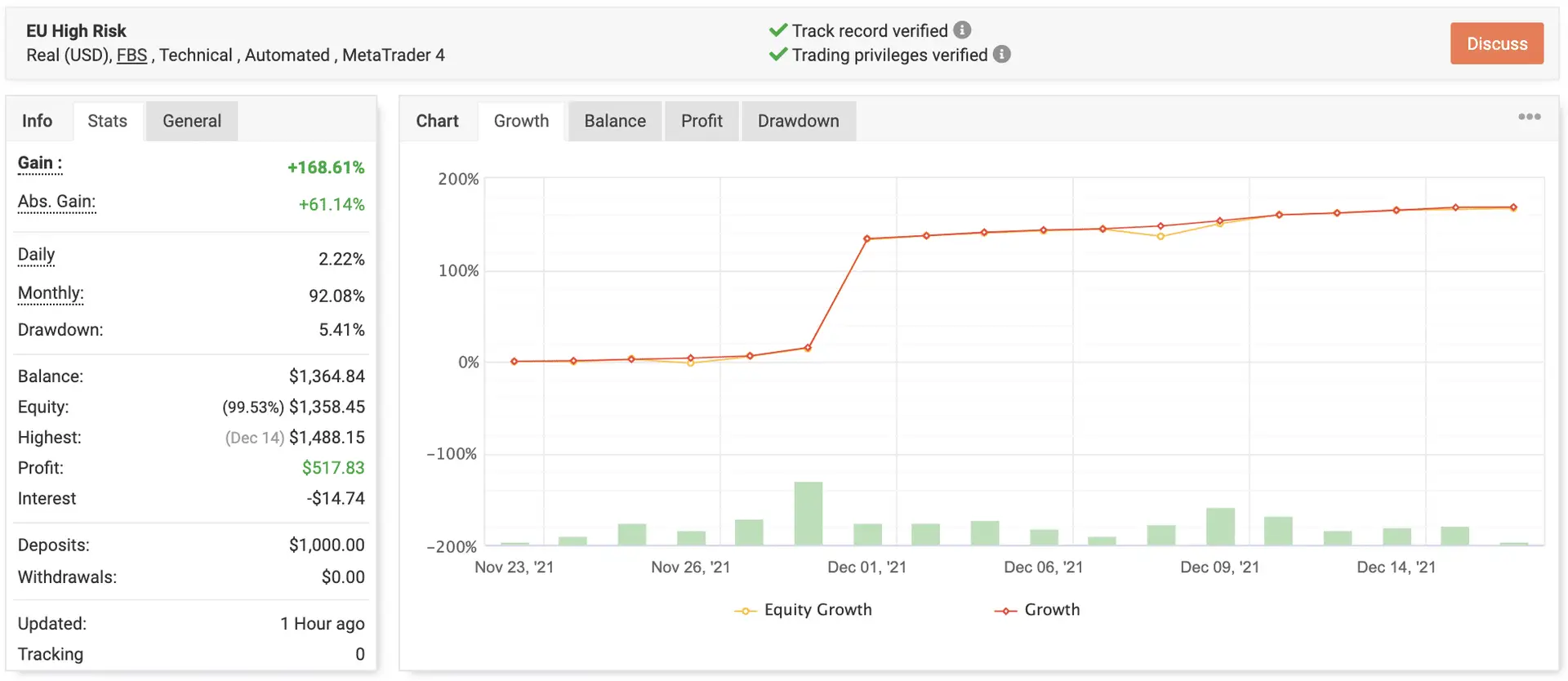
Task: Toggle Growth series in chart legend
Action: pos(1037,610)
